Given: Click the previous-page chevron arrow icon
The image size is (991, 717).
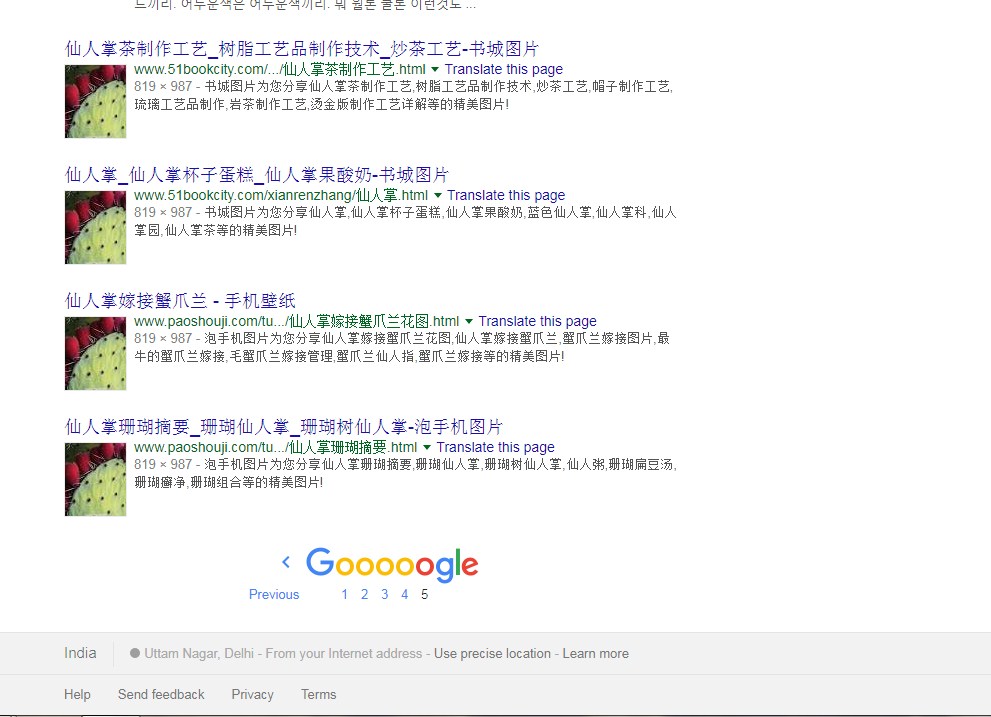Looking at the screenshot, I should [286, 561].
